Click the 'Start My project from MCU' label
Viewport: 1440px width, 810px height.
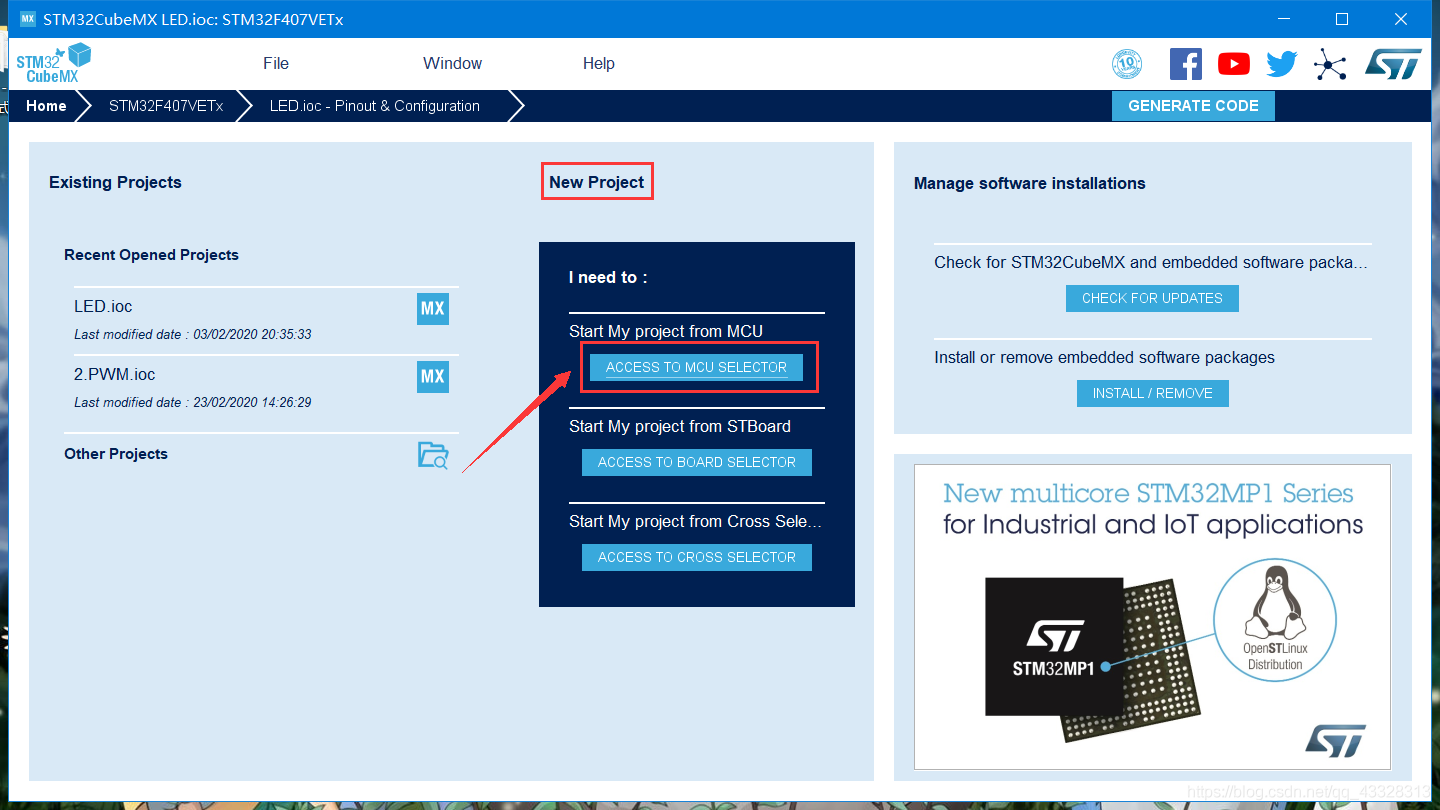[666, 331]
